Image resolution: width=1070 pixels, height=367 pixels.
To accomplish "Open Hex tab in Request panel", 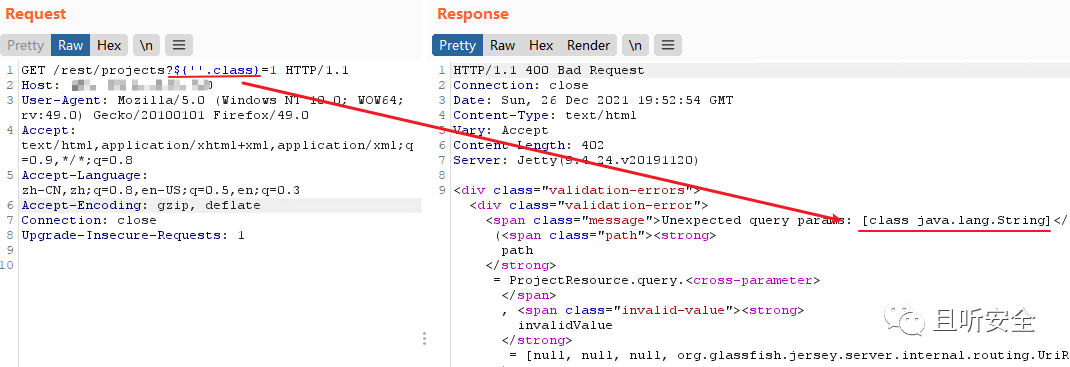I will tap(109, 46).
